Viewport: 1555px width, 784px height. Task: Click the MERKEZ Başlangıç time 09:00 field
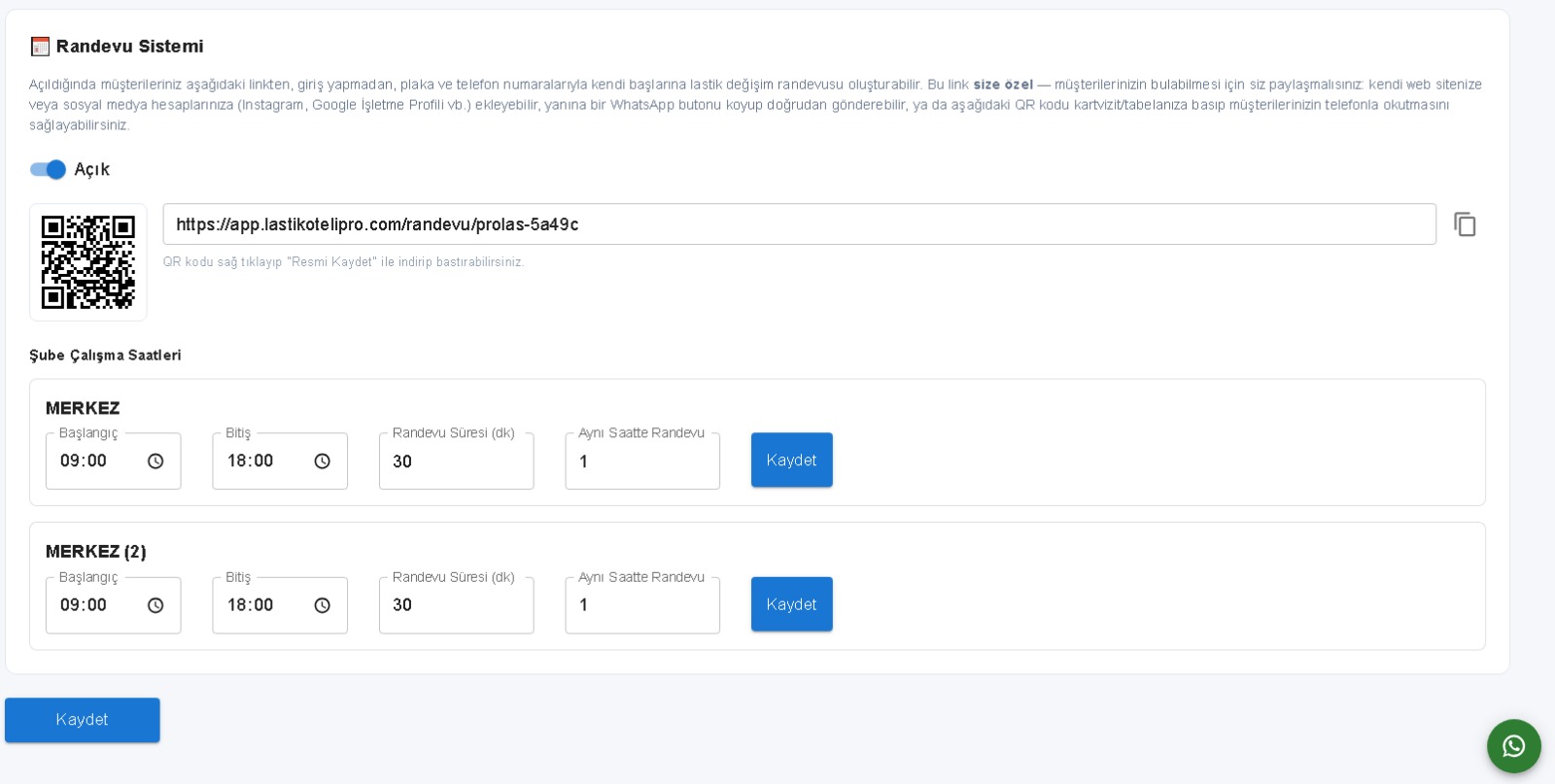coord(113,461)
